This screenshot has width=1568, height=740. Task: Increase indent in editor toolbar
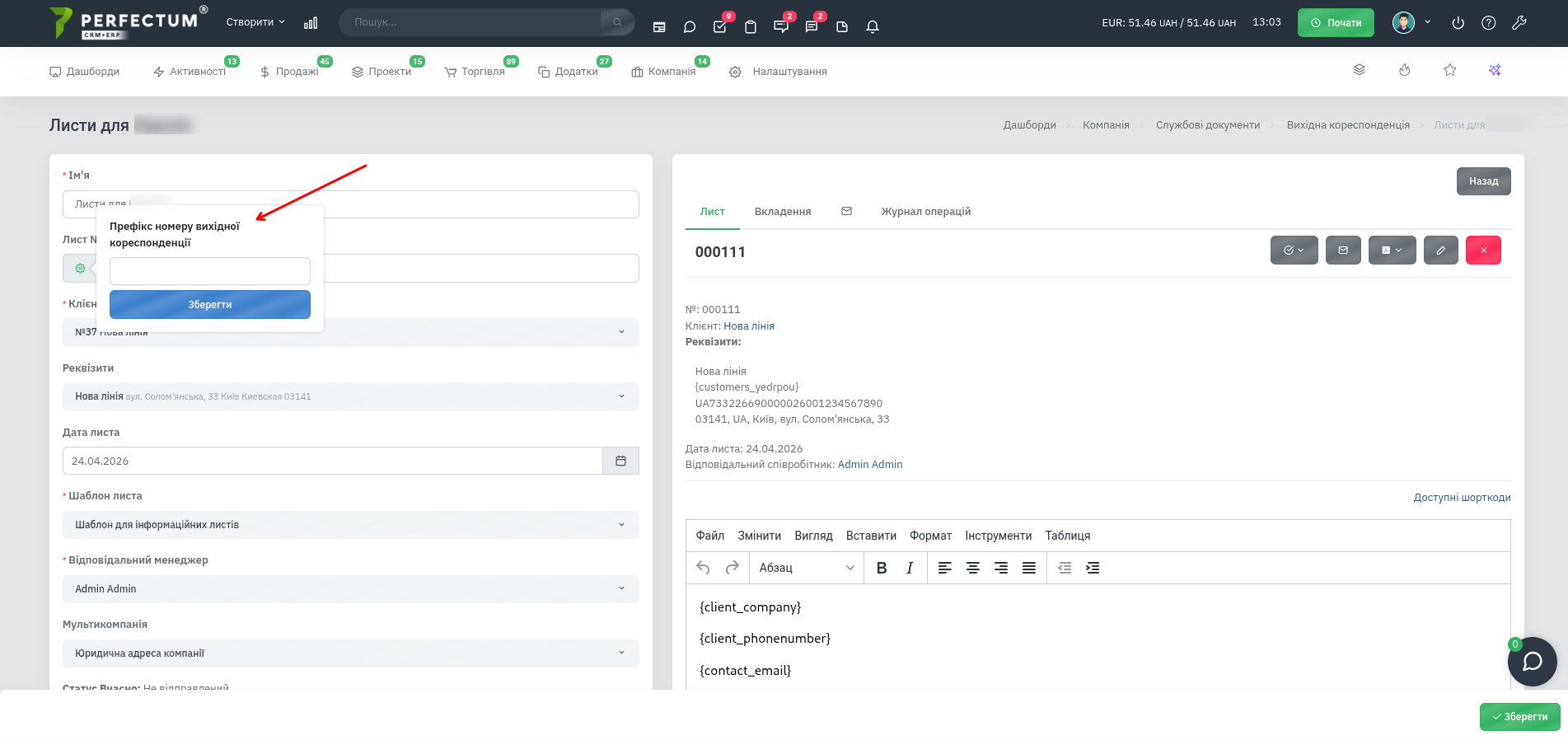tap(1093, 568)
